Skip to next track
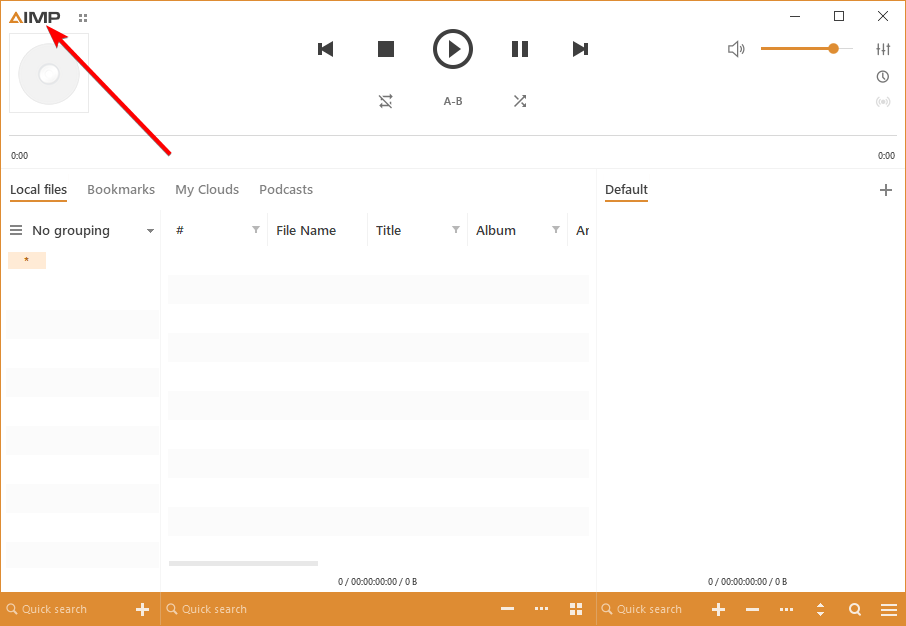Image resolution: width=906 pixels, height=626 pixels. pyautogui.click(x=580, y=49)
